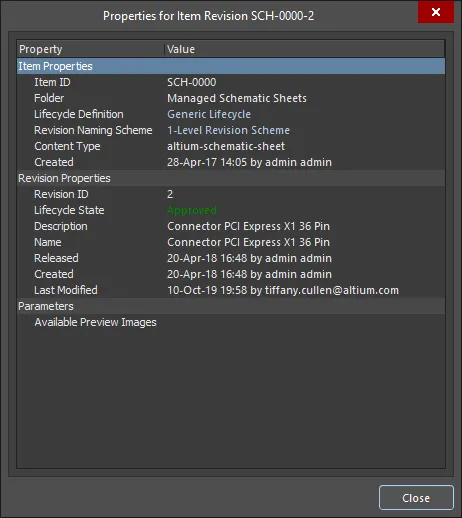This screenshot has width=462, height=518.
Task: Select the Last Modified row
Action: [x=231, y=290]
